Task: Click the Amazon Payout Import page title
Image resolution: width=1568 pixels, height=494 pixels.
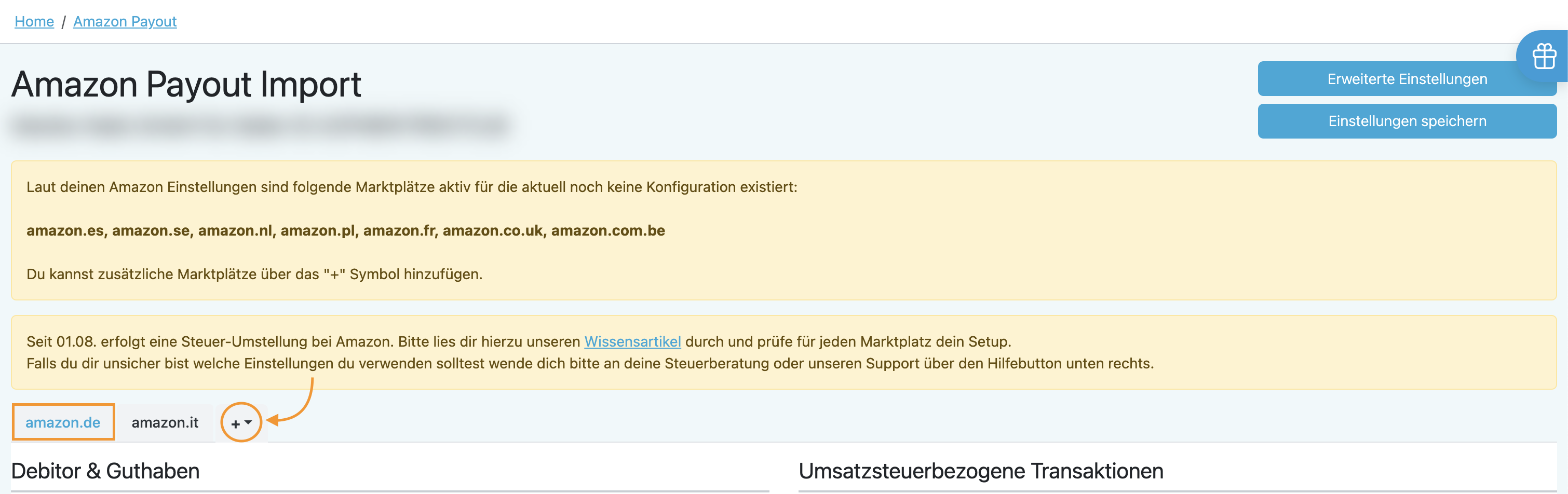Action: click(186, 84)
